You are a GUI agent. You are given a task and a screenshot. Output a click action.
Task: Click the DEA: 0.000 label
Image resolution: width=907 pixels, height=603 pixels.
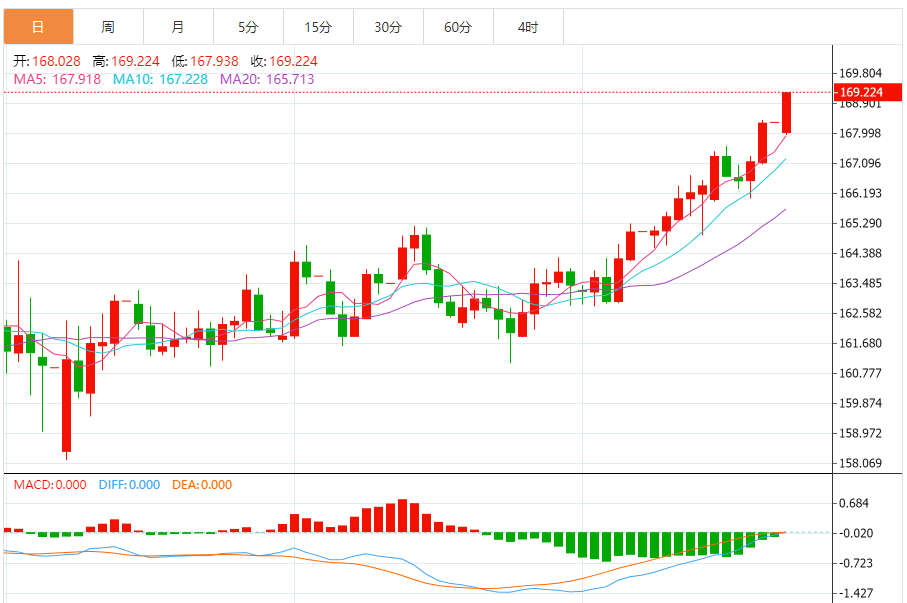202,485
